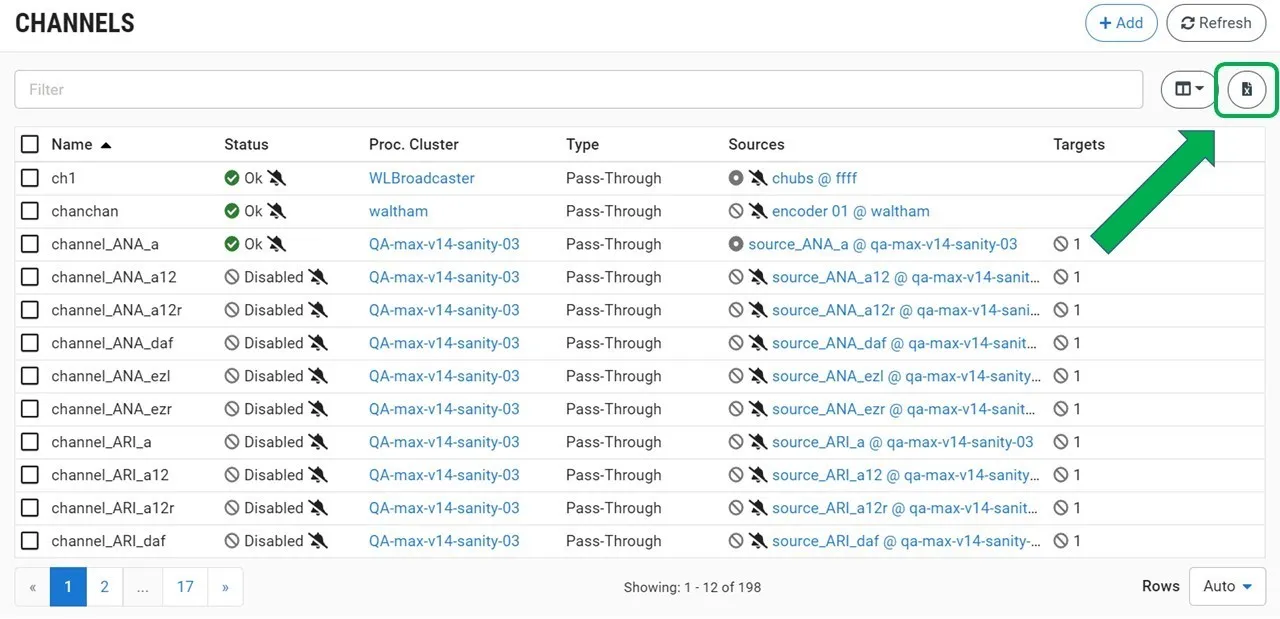Screen dimensions: 1280x619
Task: Jump to page 17 in pagination
Action: 185,587
